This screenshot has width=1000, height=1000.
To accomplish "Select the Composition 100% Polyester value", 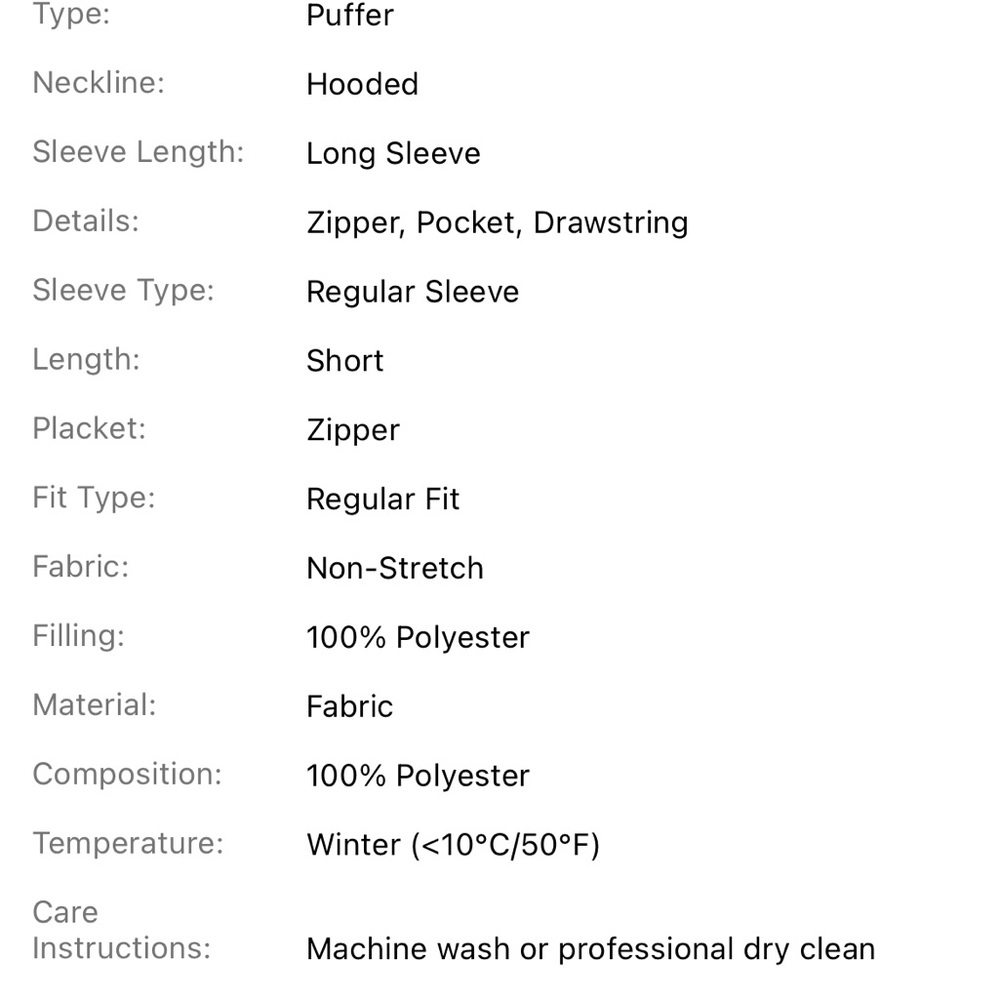I will tap(418, 776).
